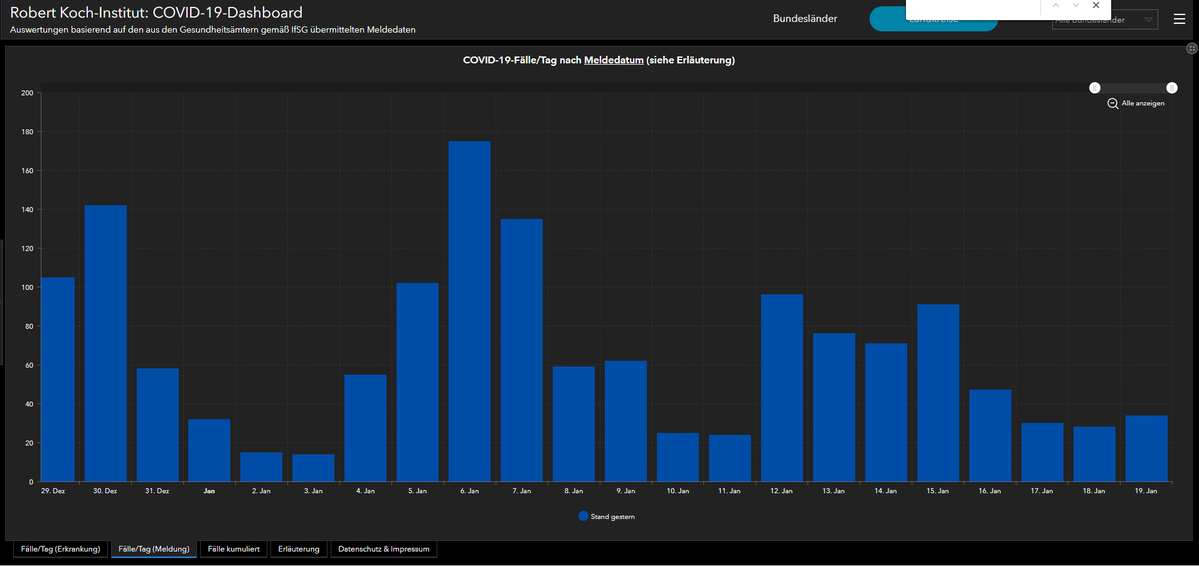
Task: Switch view to Landkreise
Action: point(933,24)
